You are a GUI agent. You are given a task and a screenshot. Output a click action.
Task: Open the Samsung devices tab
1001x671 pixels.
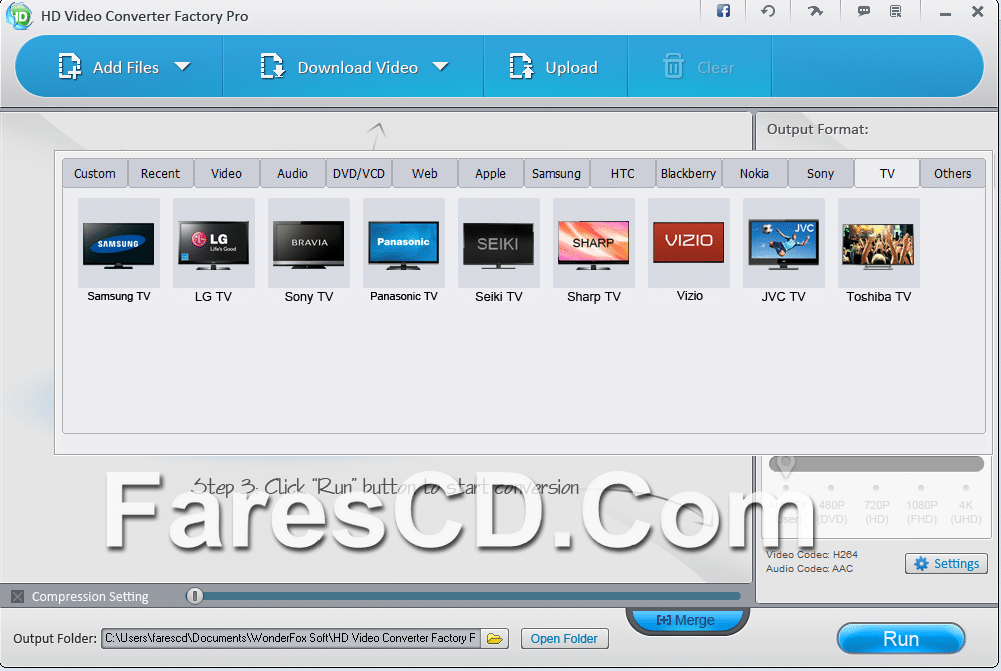click(x=557, y=174)
